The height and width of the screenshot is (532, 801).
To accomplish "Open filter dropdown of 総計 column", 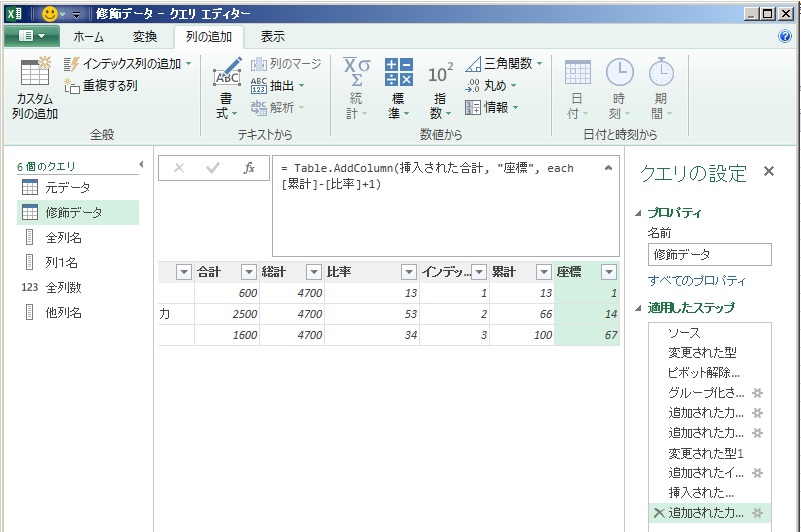I will (313, 272).
